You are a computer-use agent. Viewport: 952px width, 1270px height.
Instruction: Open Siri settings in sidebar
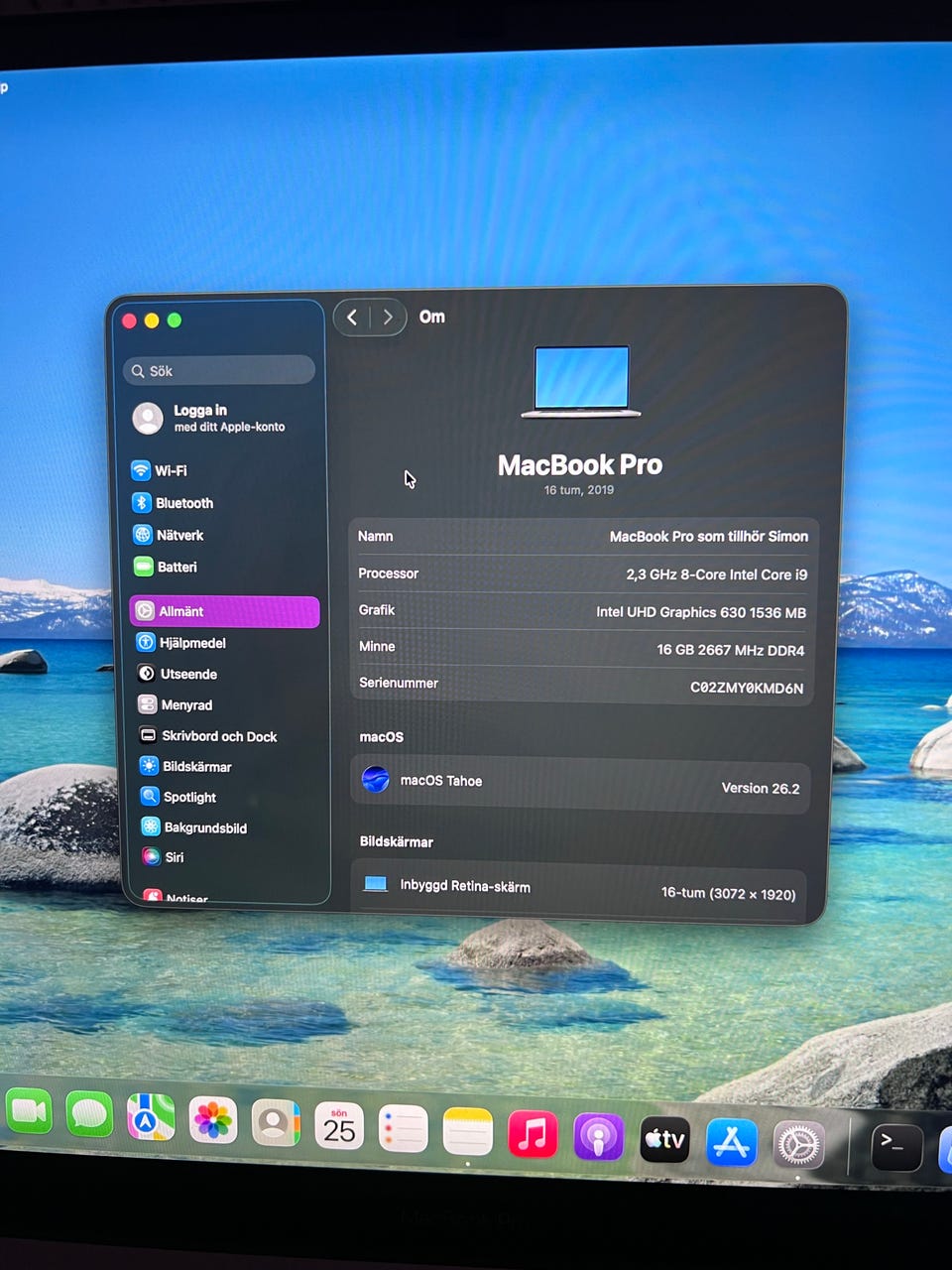(174, 857)
